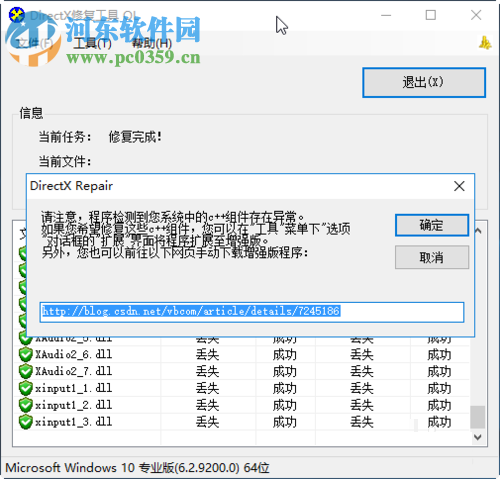Select the XAudio2_6.dll file name
Screen dimensions: 500x479
[74, 354]
